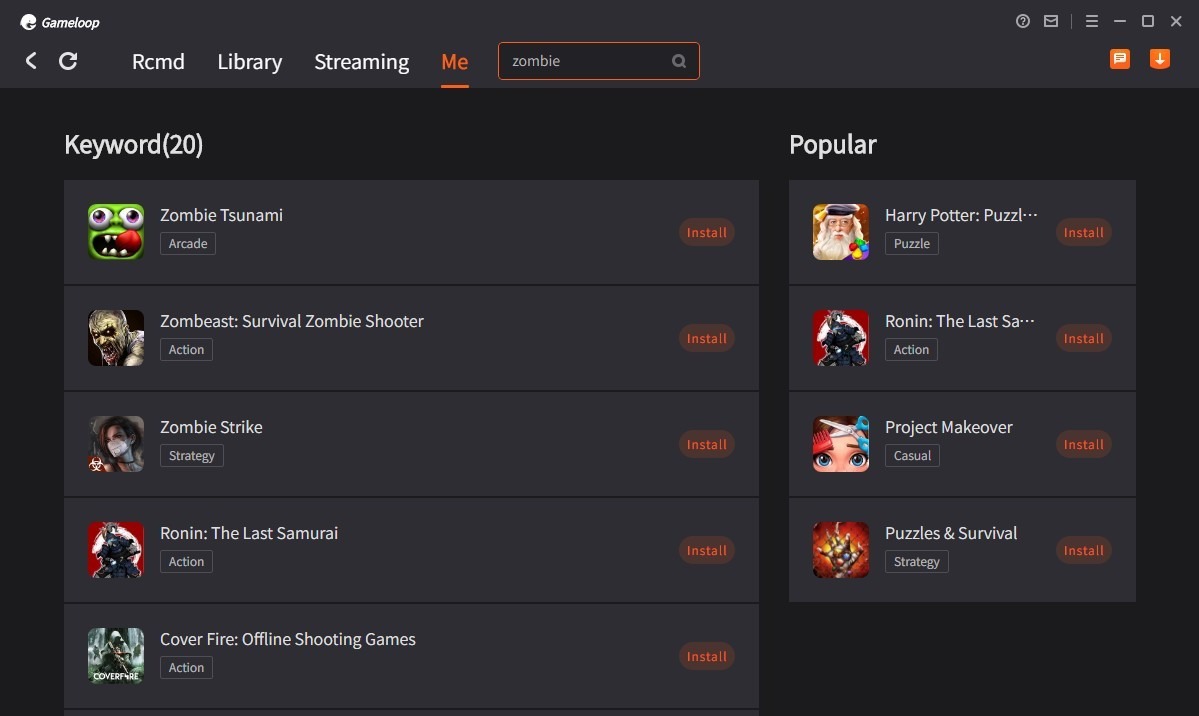This screenshot has width=1199, height=716.
Task: Click Action tag under Zombeast
Action: (187, 350)
